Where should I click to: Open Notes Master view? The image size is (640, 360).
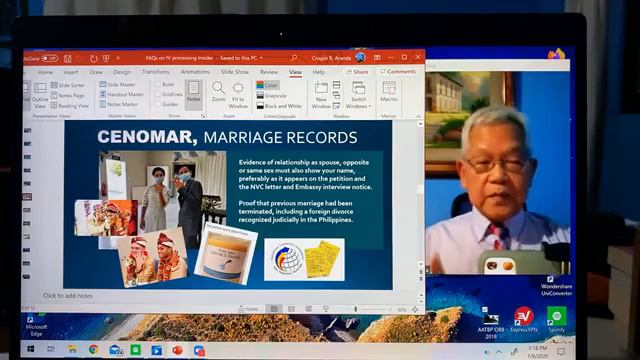(x=119, y=104)
